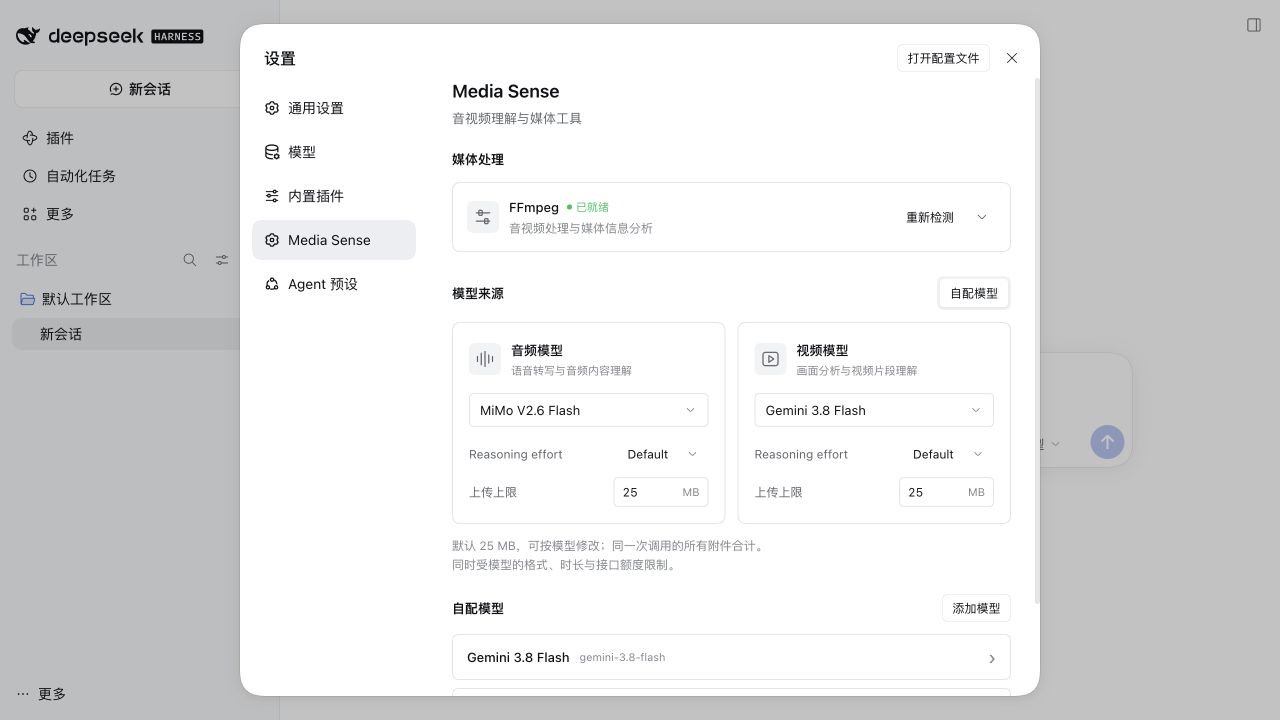The image size is (1280, 720).
Task: Open the audio model Reasoning effort dropdown
Action: (662, 454)
